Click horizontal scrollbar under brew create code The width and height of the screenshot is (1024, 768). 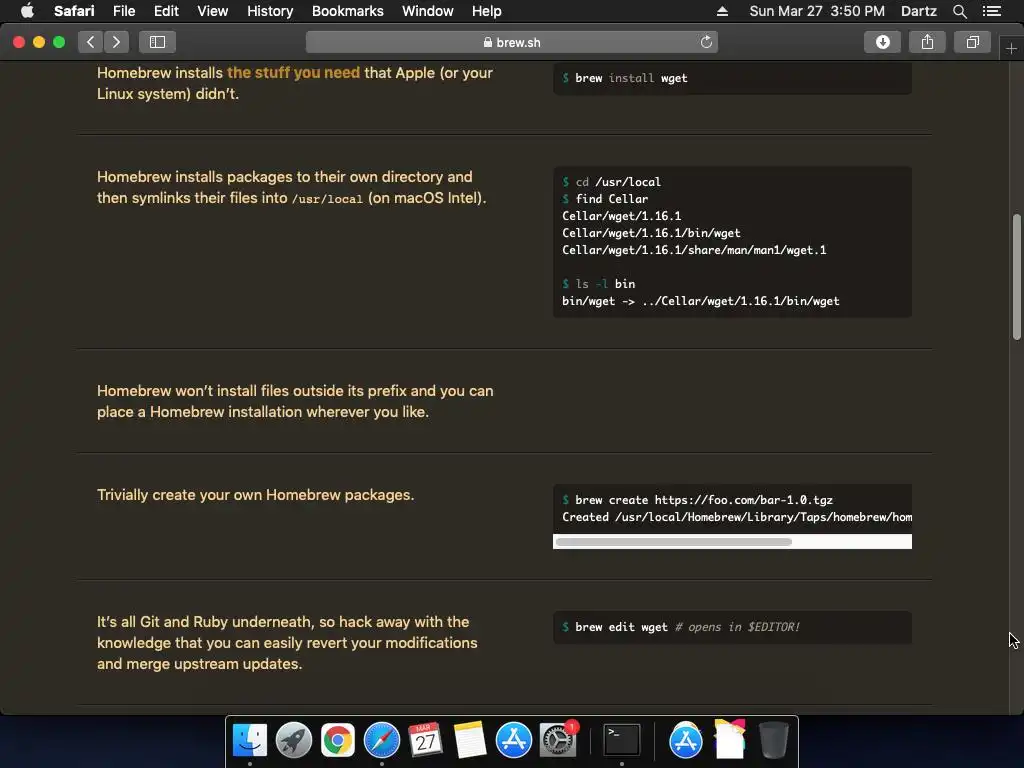click(673, 541)
